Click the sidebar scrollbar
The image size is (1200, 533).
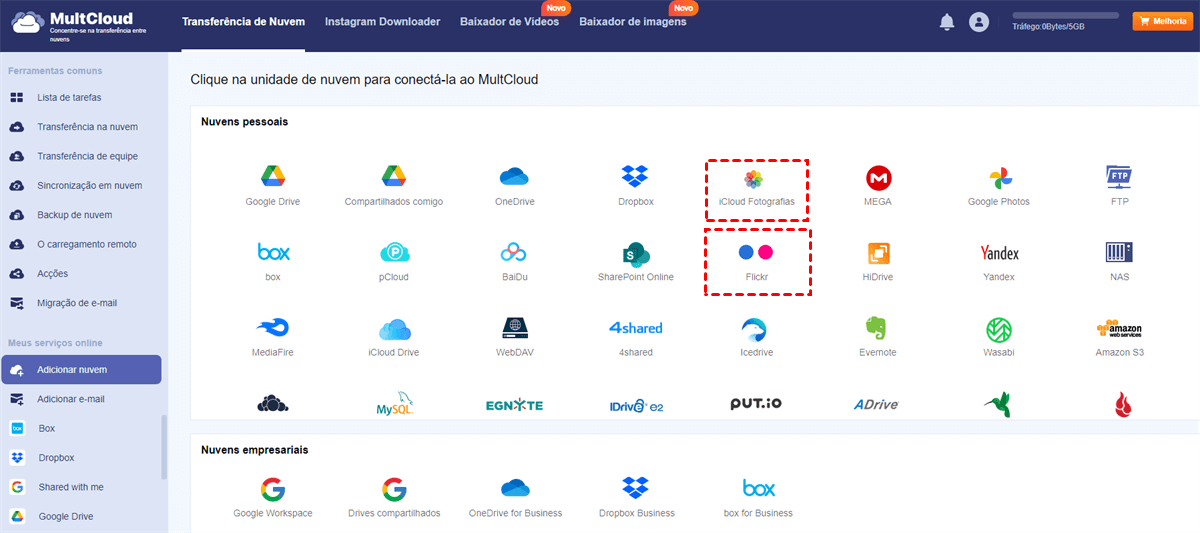point(164,445)
